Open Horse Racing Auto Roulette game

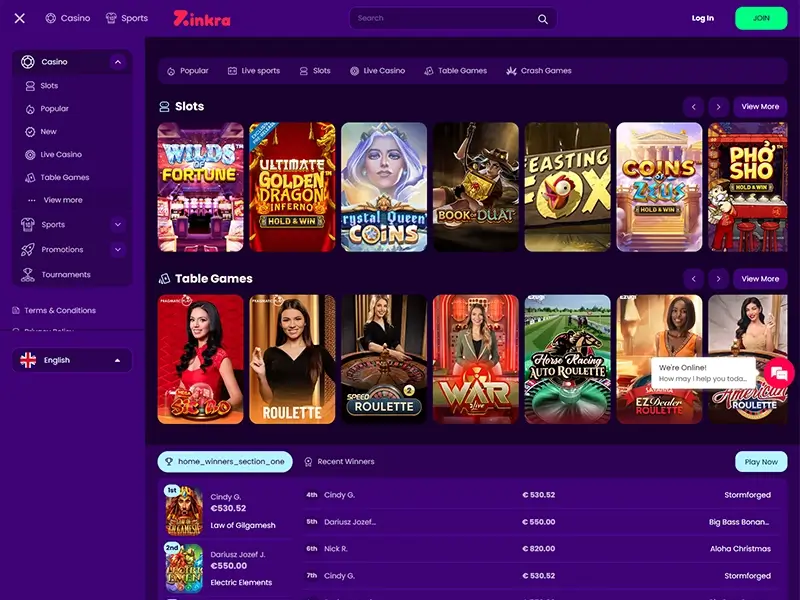(567, 359)
